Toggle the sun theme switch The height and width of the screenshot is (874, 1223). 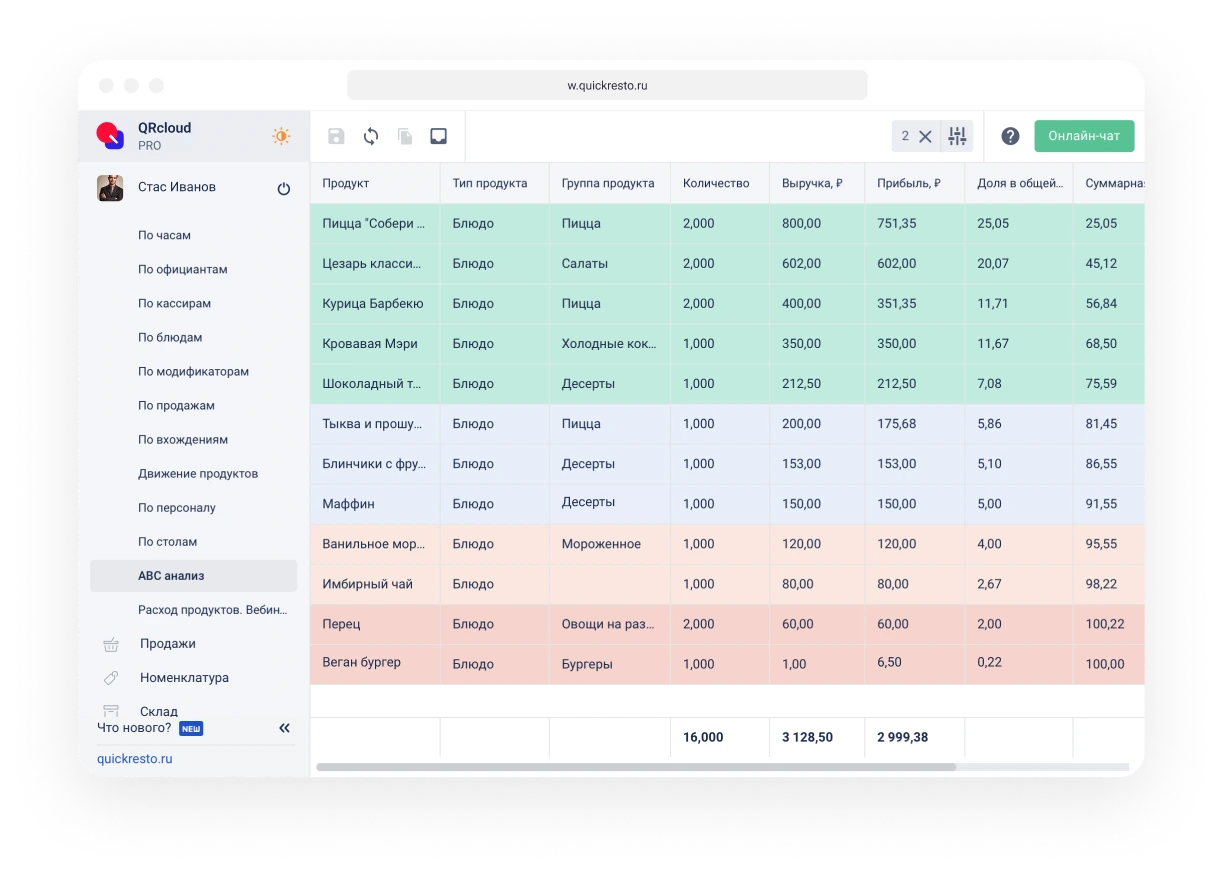click(281, 136)
